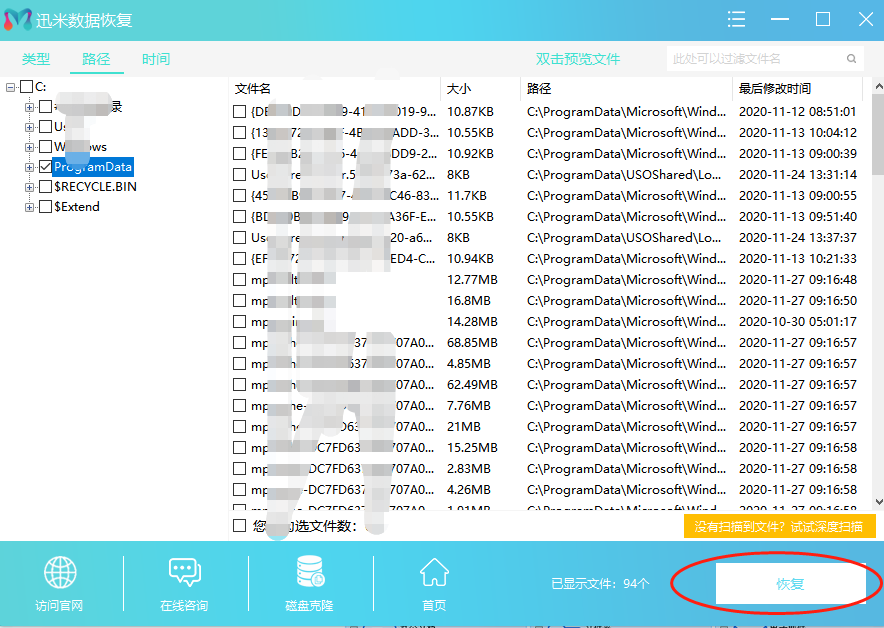Go to 首页 home icon
Image resolution: width=884 pixels, height=628 pixels.
[x=434, y=573]
